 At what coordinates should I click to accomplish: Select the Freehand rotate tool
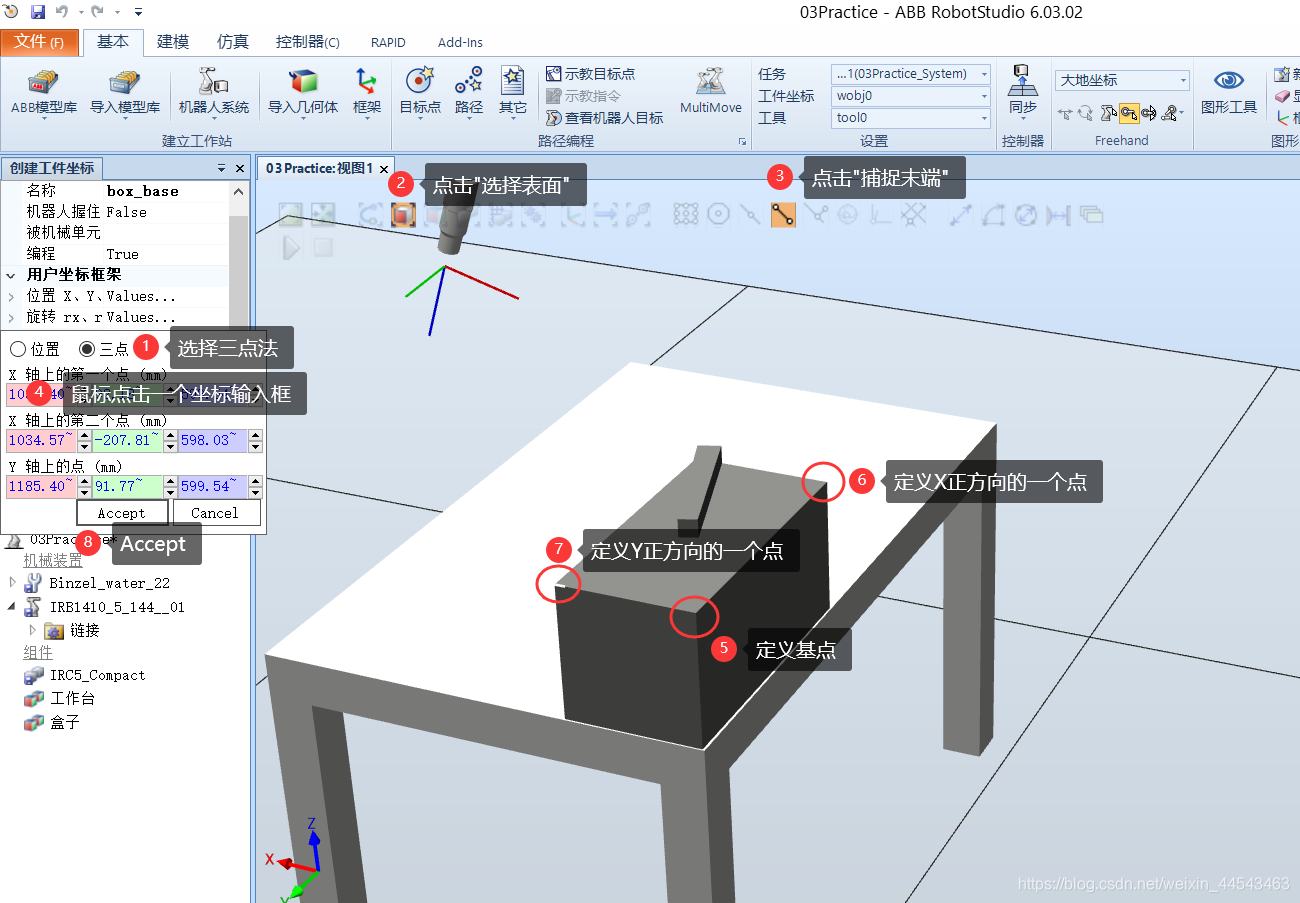(1085, 113)
